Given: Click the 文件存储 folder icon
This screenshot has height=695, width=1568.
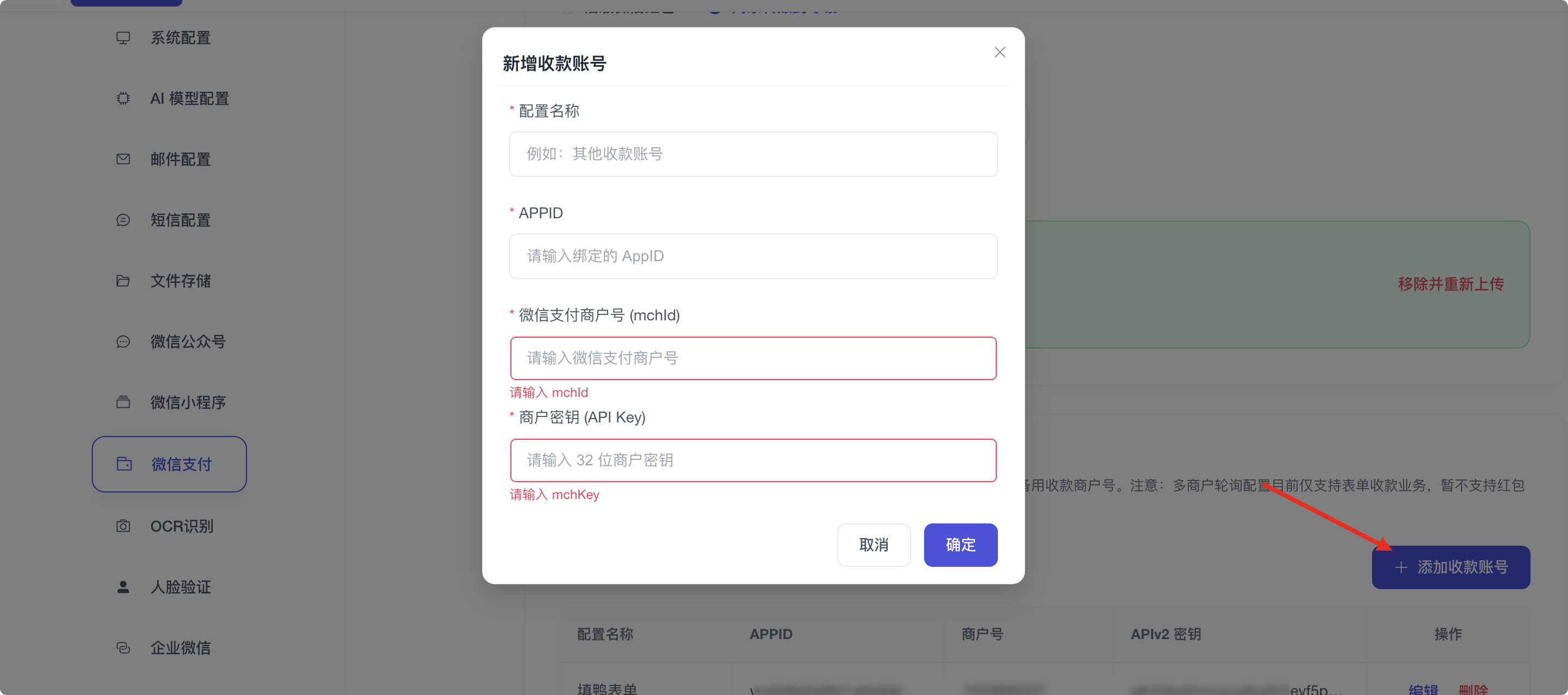Looking at the screenshot, I should [123, 281].
